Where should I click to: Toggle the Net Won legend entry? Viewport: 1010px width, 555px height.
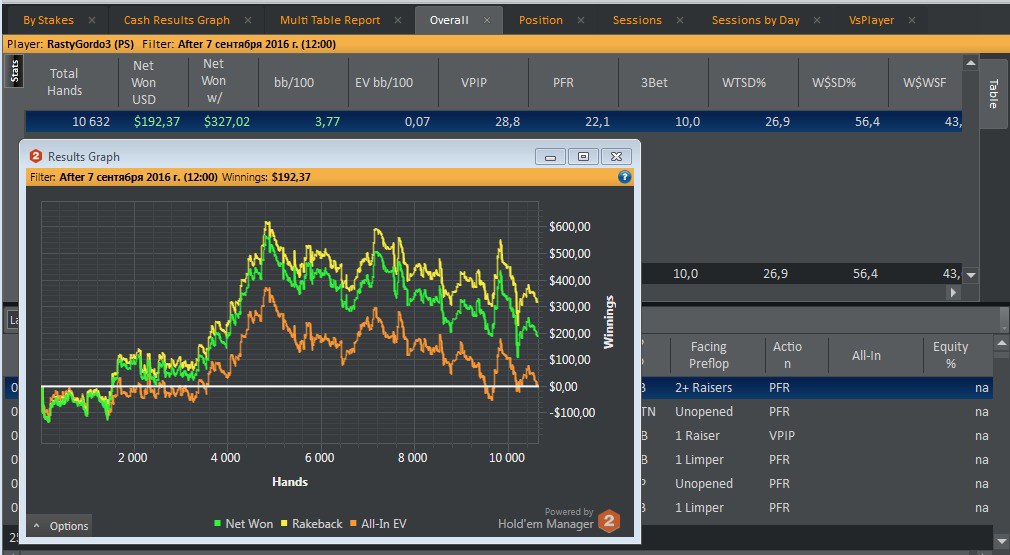pos(243,523)
